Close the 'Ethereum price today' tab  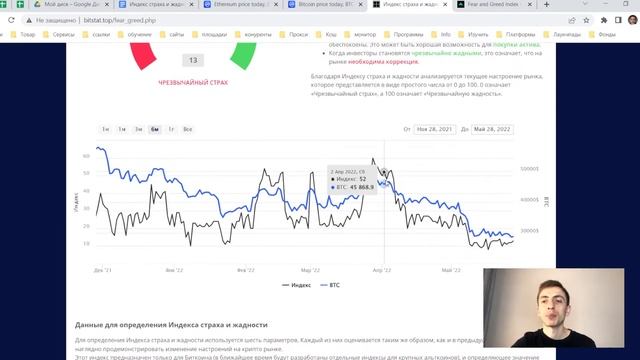pyautogui.click(x=276, y=4)
